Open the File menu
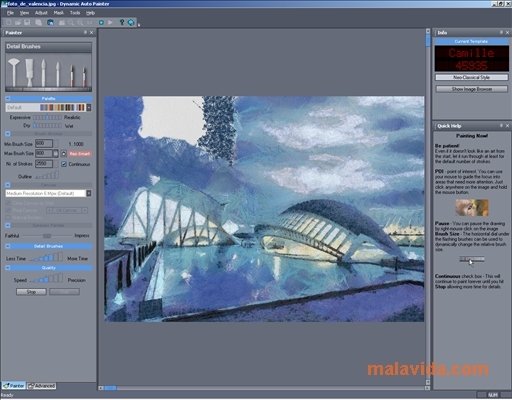The image size is (512, 400). 10,13
